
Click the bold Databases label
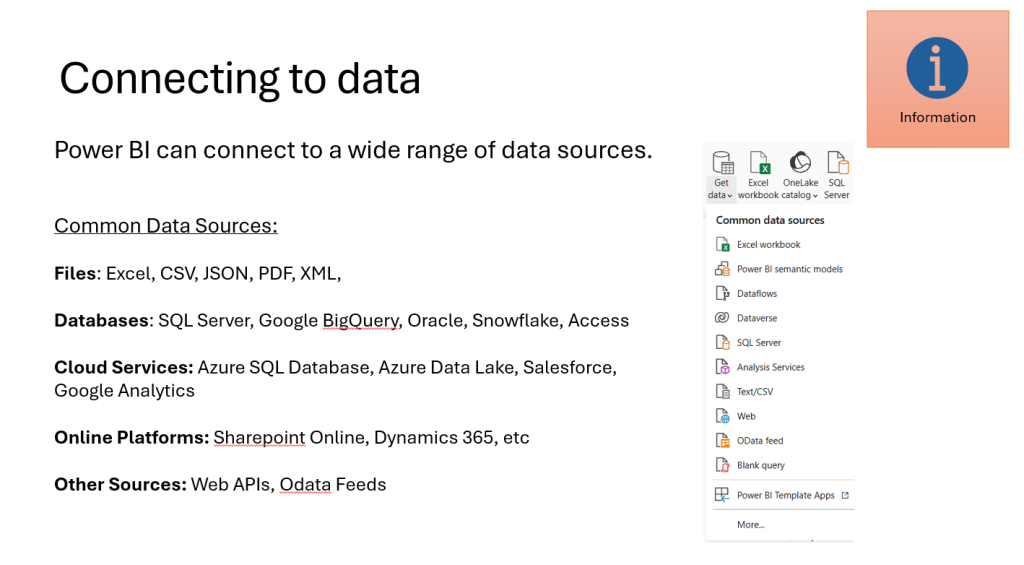point(103,320)
